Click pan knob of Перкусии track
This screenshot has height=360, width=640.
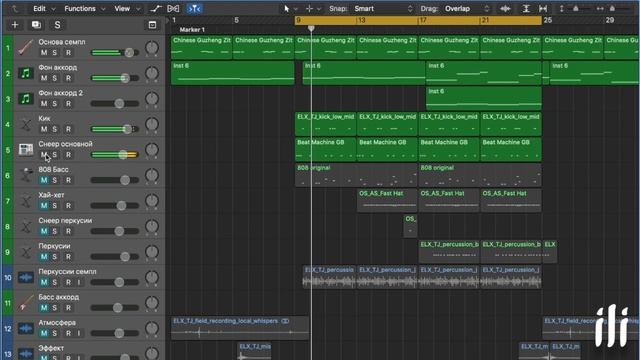coord(152,252)
